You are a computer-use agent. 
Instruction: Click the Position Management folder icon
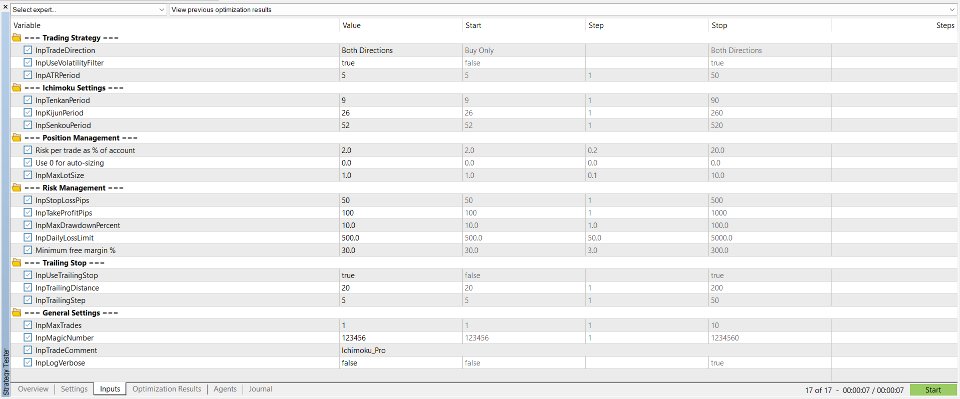(x=17, y=138)
